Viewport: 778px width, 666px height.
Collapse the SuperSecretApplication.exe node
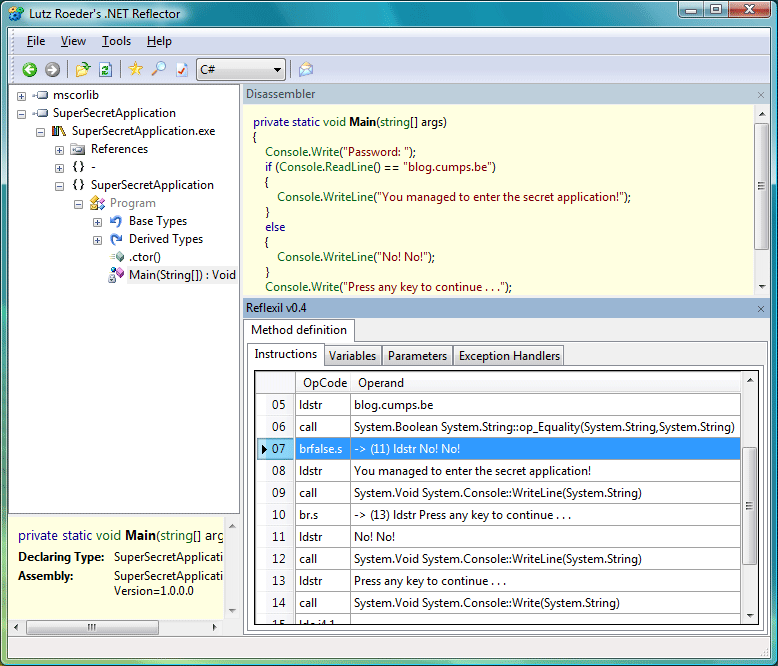40,132
